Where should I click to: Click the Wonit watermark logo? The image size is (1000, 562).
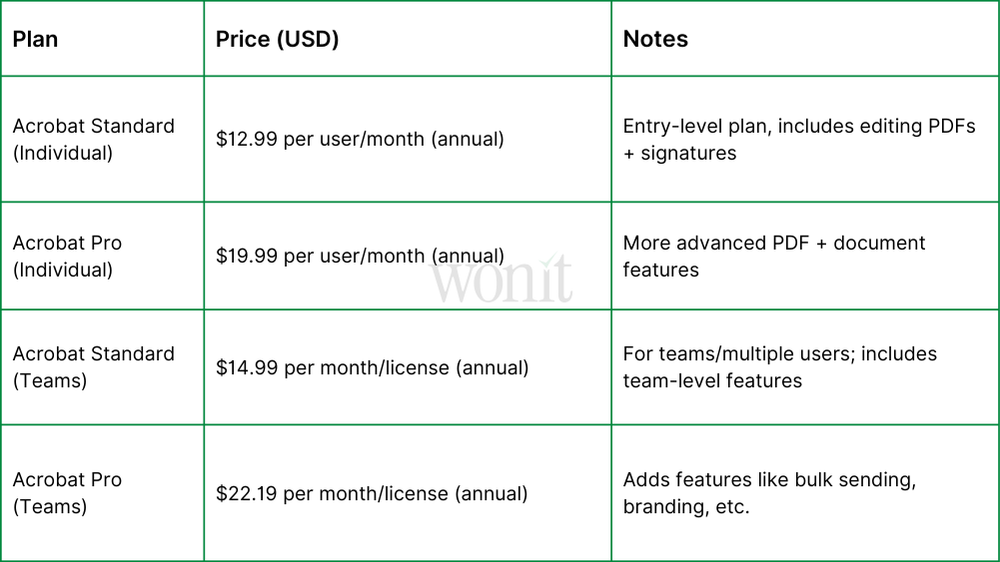502,280
